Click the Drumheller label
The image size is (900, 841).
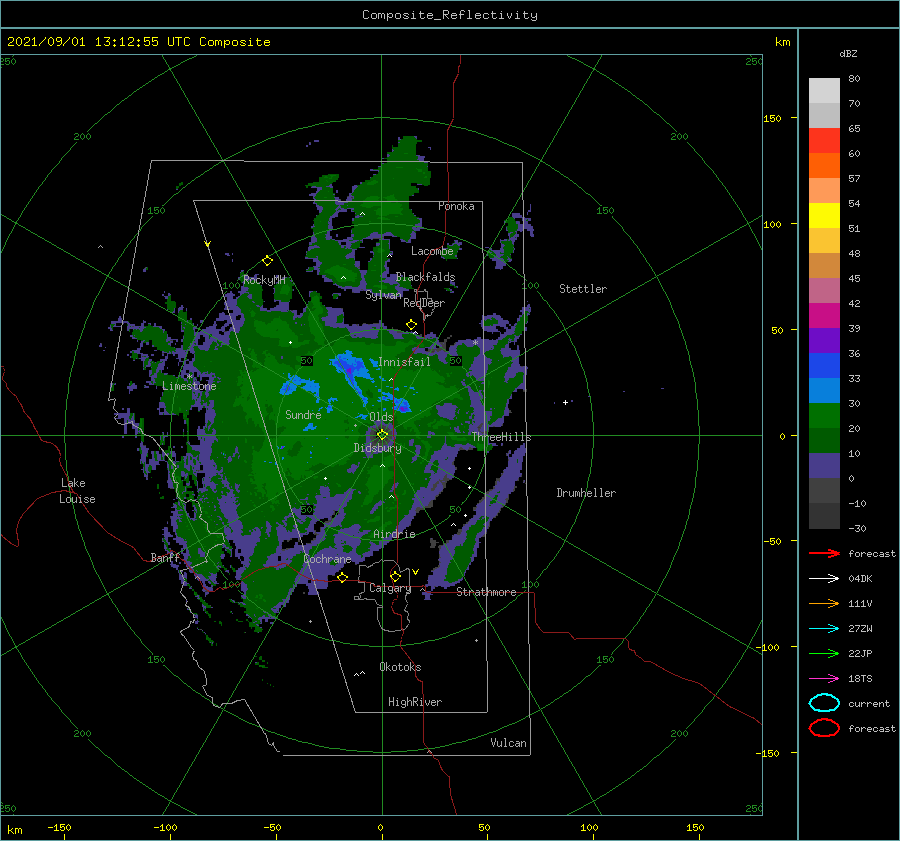pos(586,493)
